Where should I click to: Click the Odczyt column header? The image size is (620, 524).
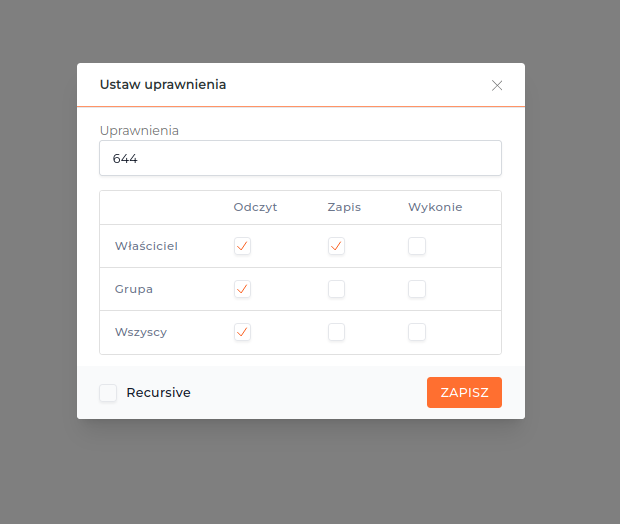tap(255, 207)
